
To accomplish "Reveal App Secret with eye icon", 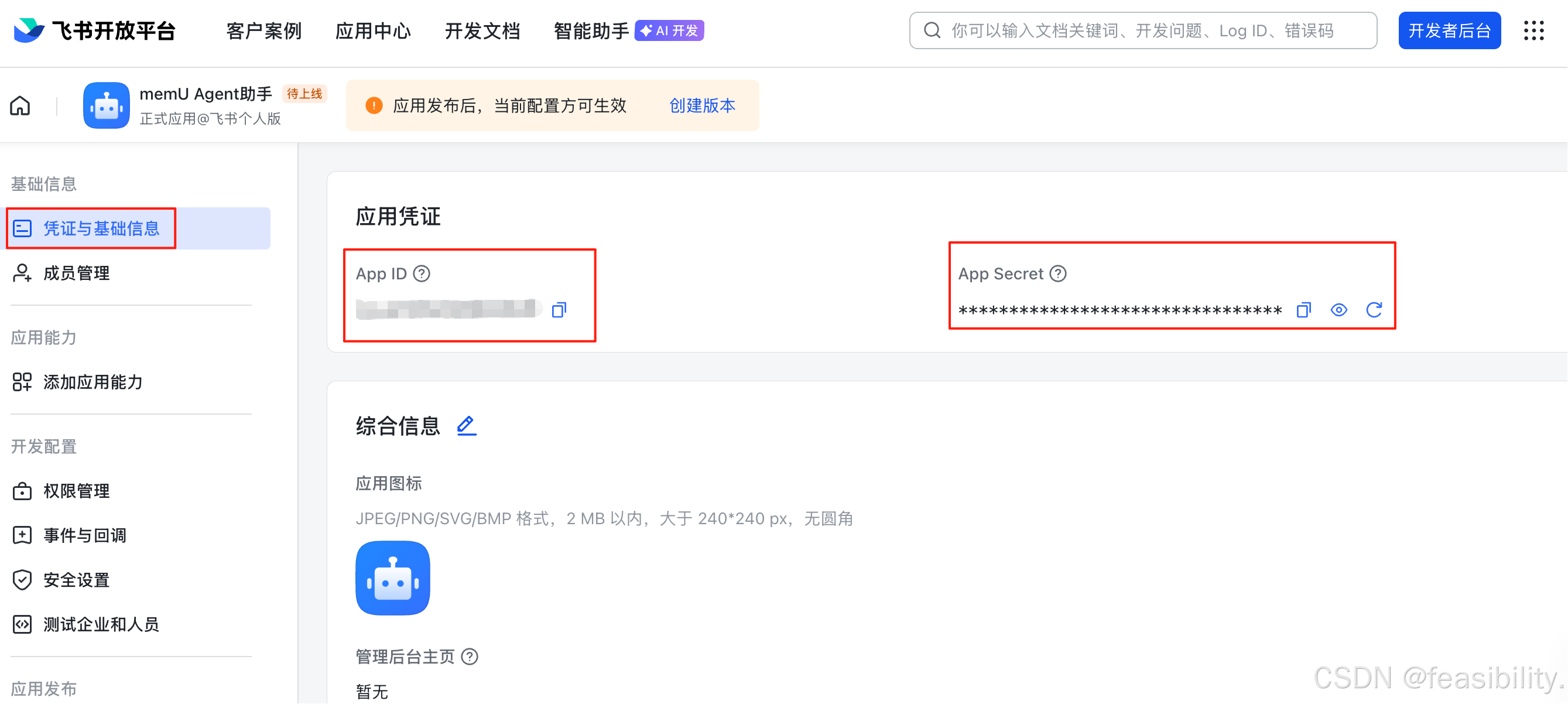I will (x=1338, y=310).
